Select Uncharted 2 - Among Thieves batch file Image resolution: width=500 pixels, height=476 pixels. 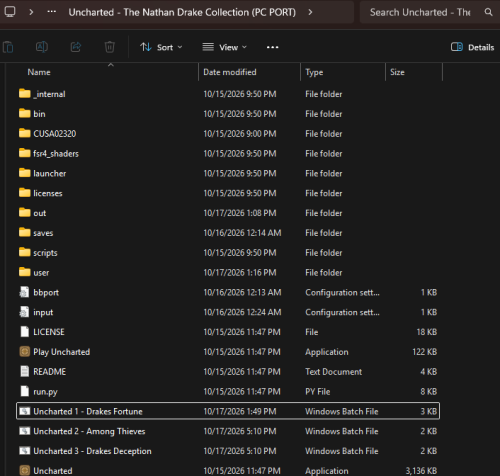tap(228, 431)
